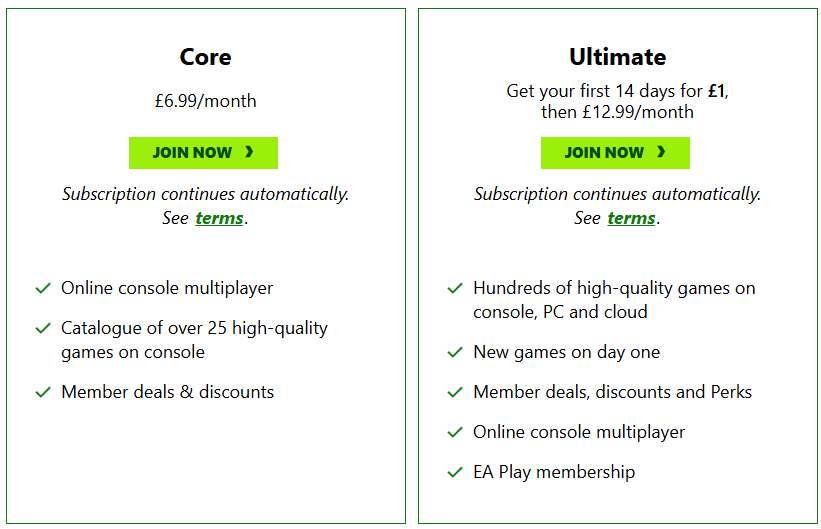Click the Ultimate plan heading
The image size is (821, 529).
tap(617, 57)
